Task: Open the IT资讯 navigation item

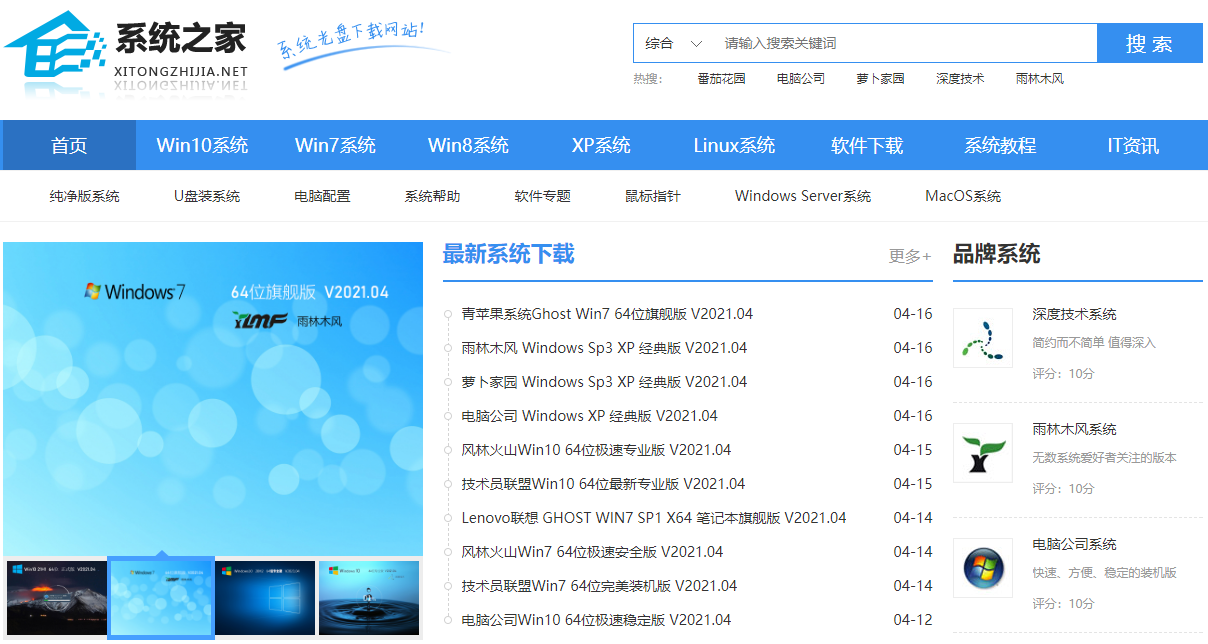Action: [1133, 145]
